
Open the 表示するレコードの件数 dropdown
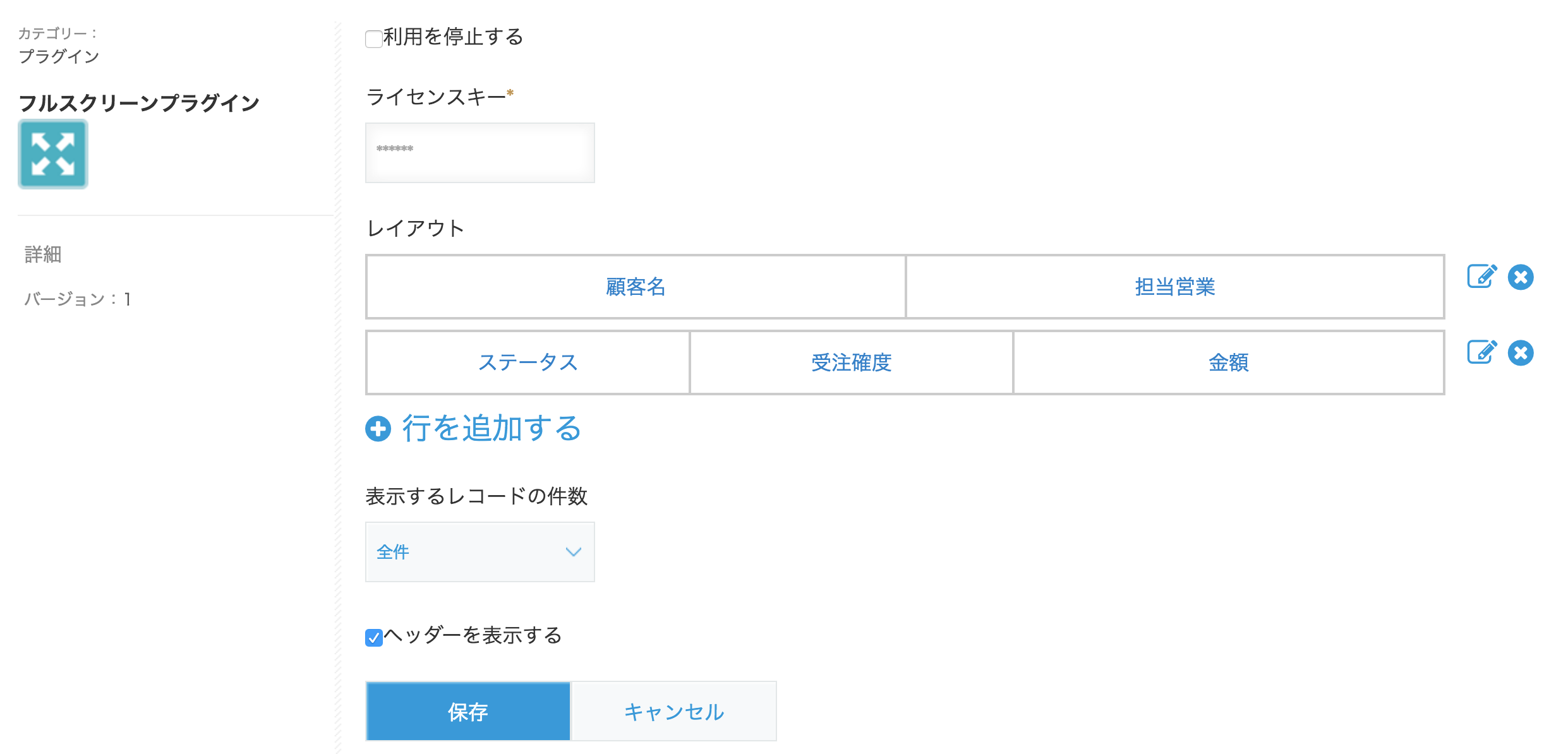(479, 552)
